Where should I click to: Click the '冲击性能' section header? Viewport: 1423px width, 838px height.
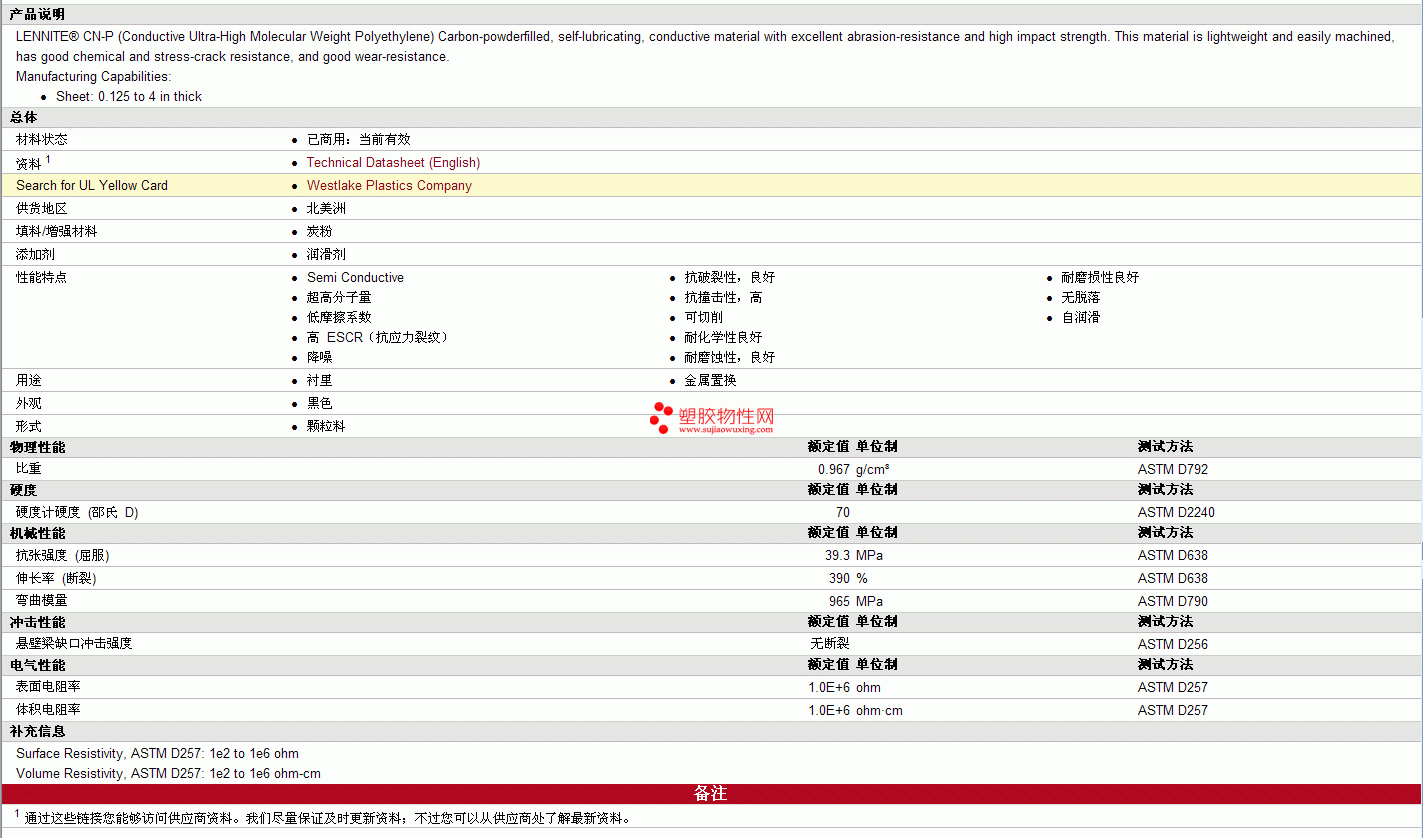click(37, 621)
